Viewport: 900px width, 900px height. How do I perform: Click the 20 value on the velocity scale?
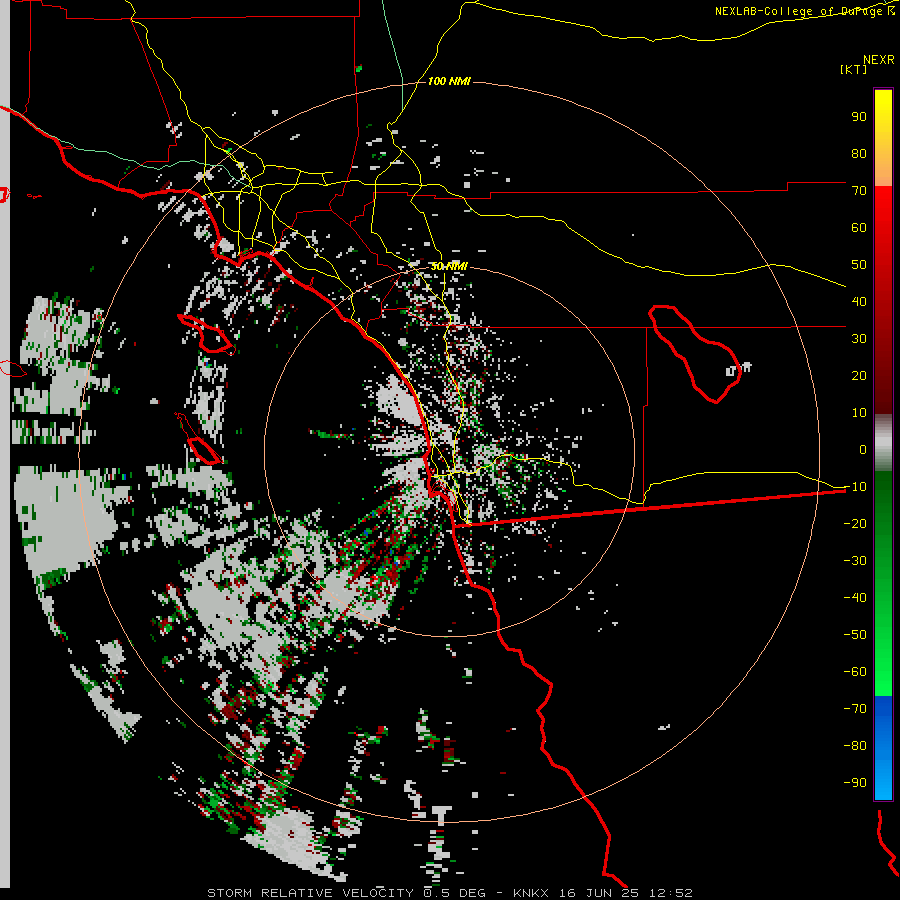tap(859, 375)
